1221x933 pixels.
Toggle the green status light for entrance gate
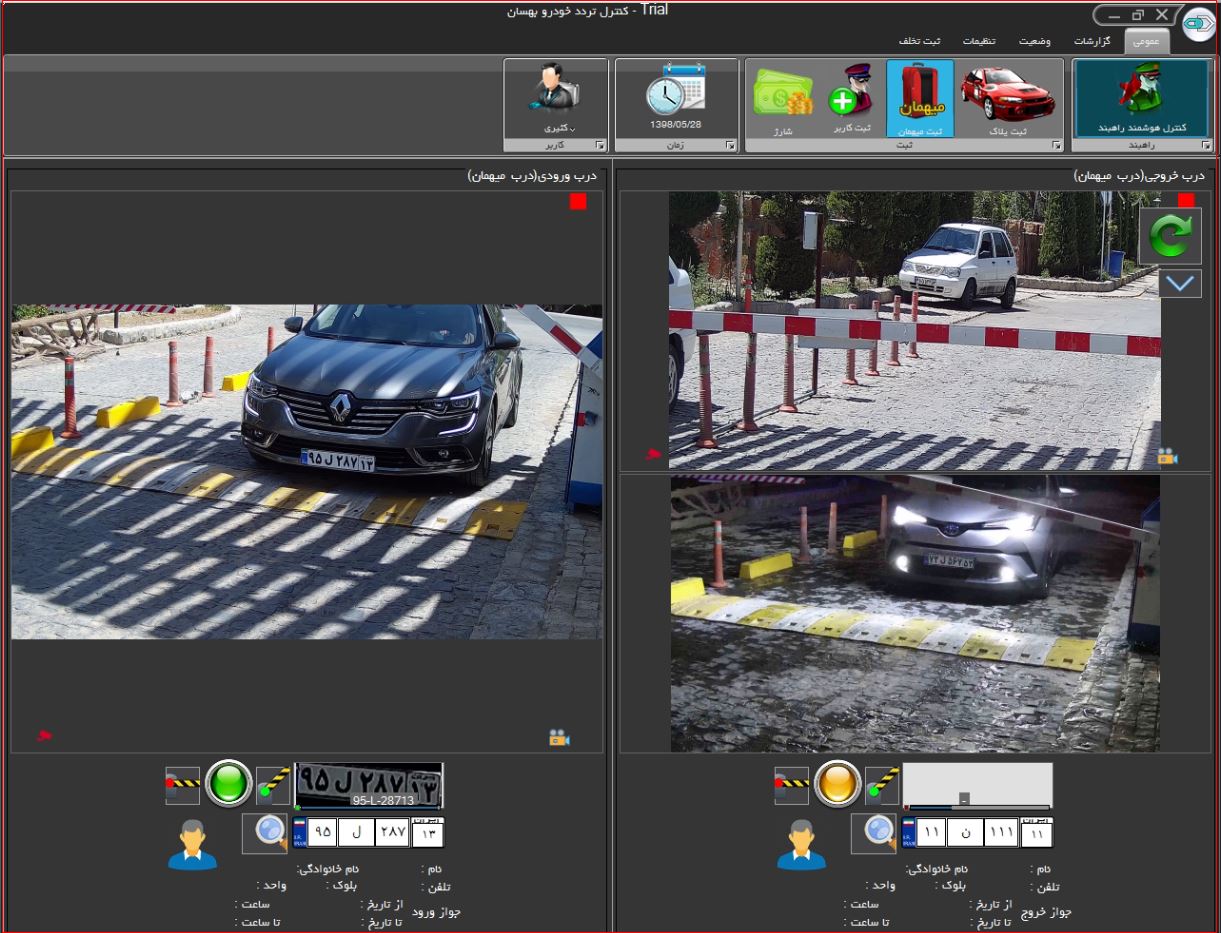point(228,783)
